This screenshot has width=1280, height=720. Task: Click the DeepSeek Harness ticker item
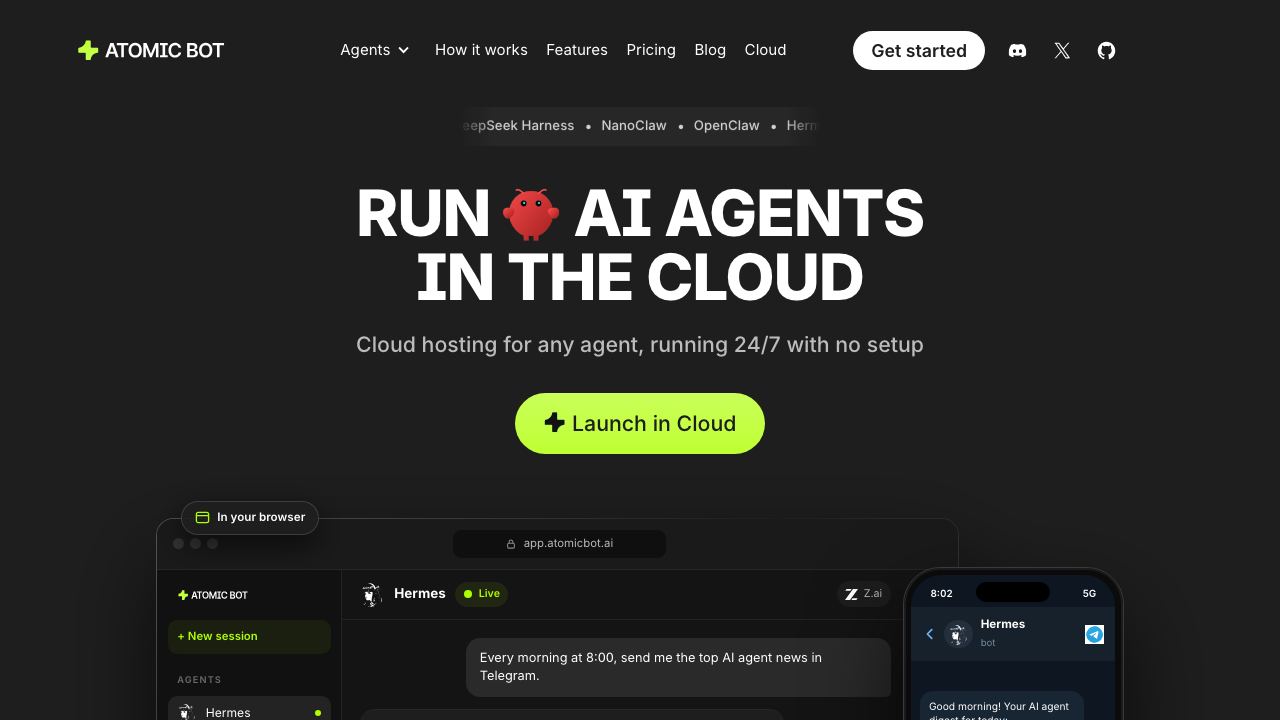[x=518, y=126]
